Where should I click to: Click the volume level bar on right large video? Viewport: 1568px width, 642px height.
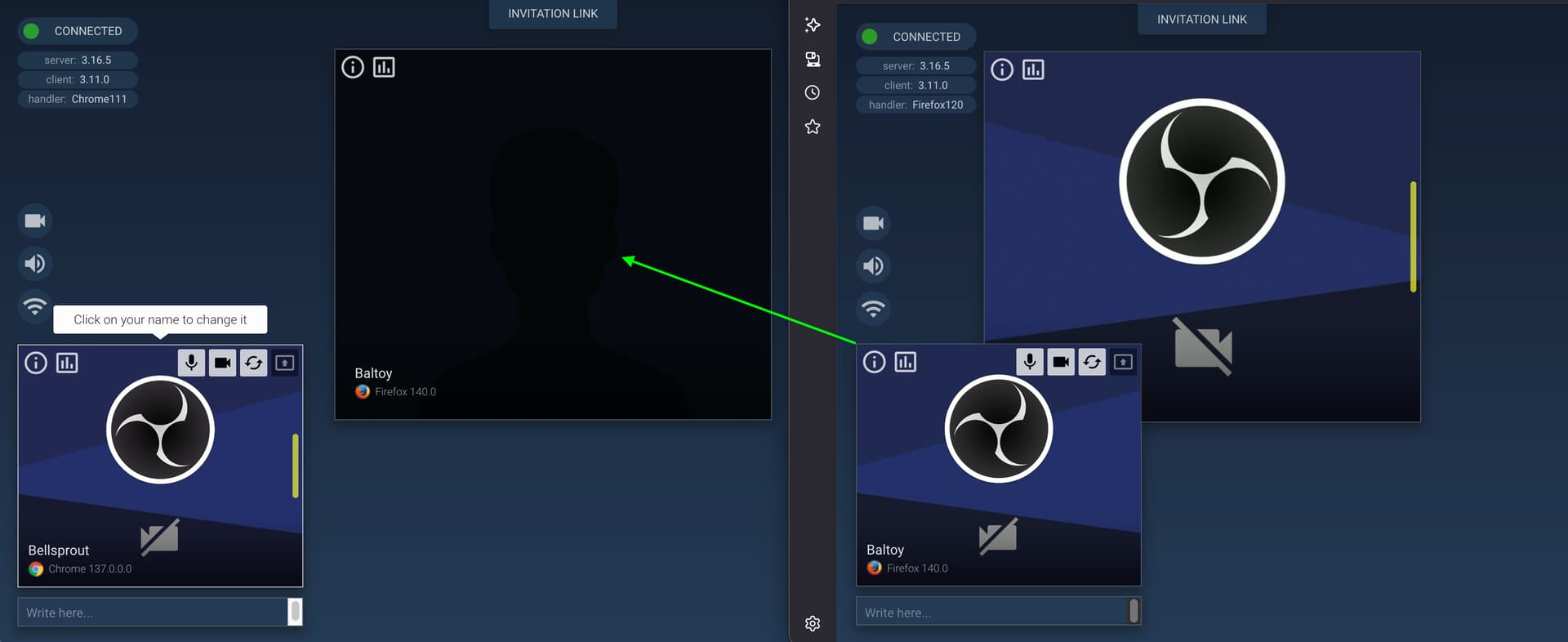(1413, 237)
